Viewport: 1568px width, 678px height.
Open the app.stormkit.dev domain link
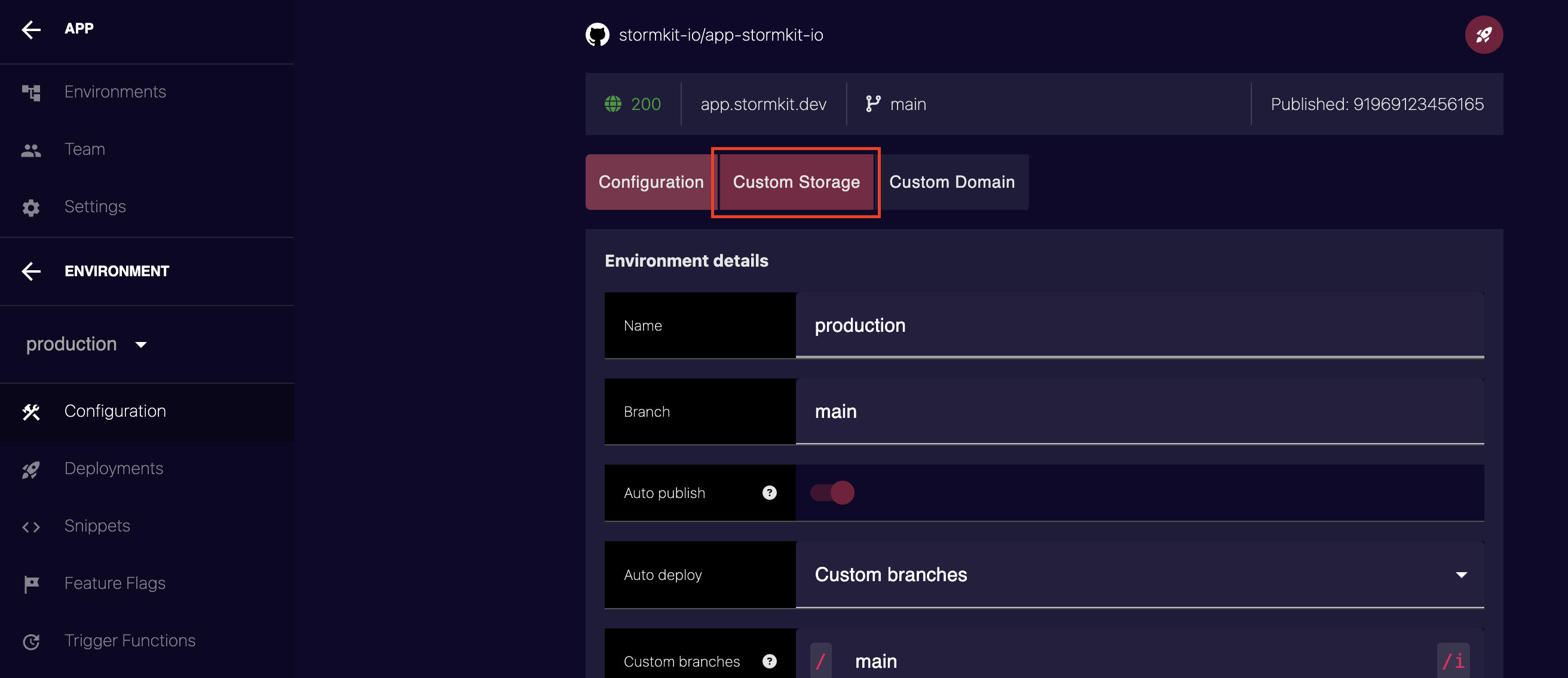click(763, 104)
